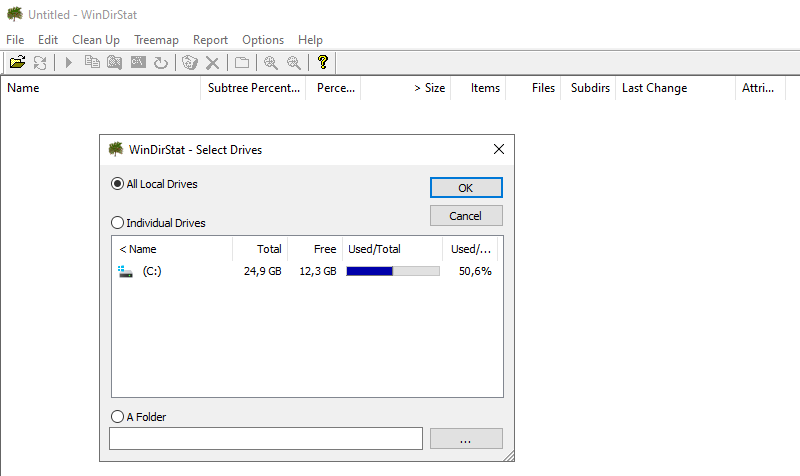Open the Clean Up menu
800x476 pixels.
coord(96,40)
